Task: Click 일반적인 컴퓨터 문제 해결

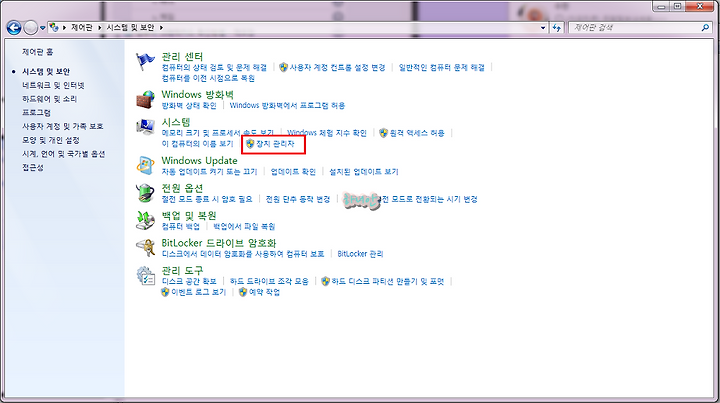Action: tap(442, 67)
